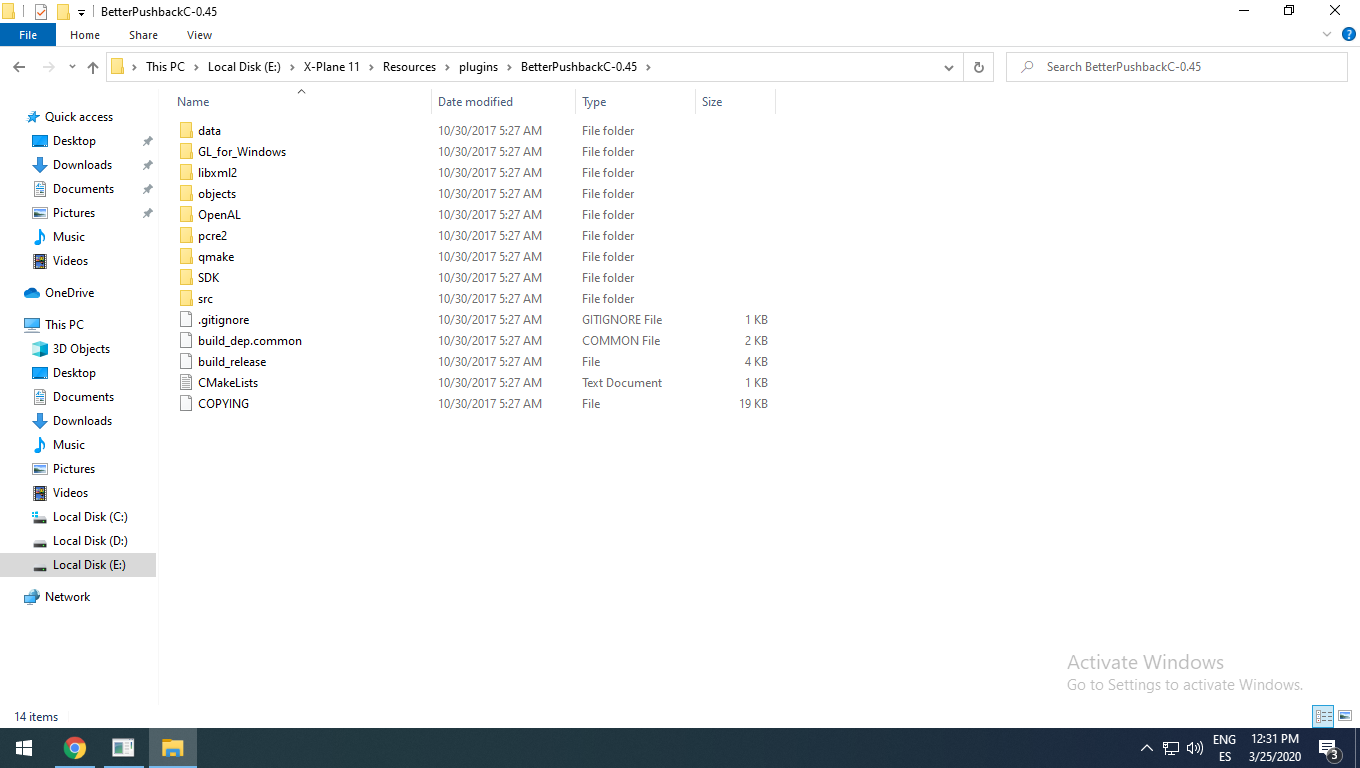1360x768 pixels.
Task: Open the data folder icon
Action: [x=185, y=131]
